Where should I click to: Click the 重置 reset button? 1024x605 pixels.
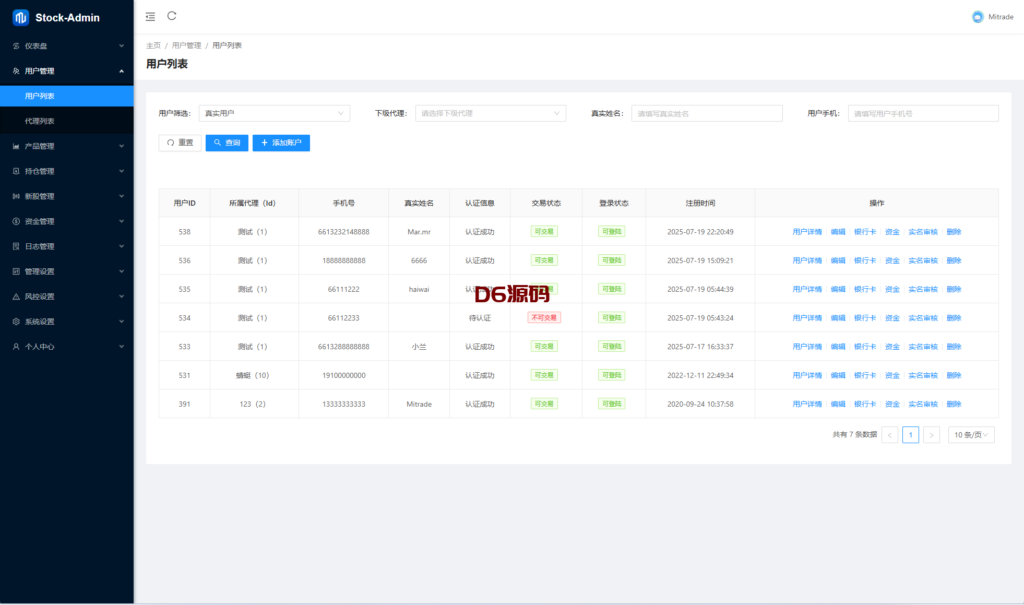(180, 143)
